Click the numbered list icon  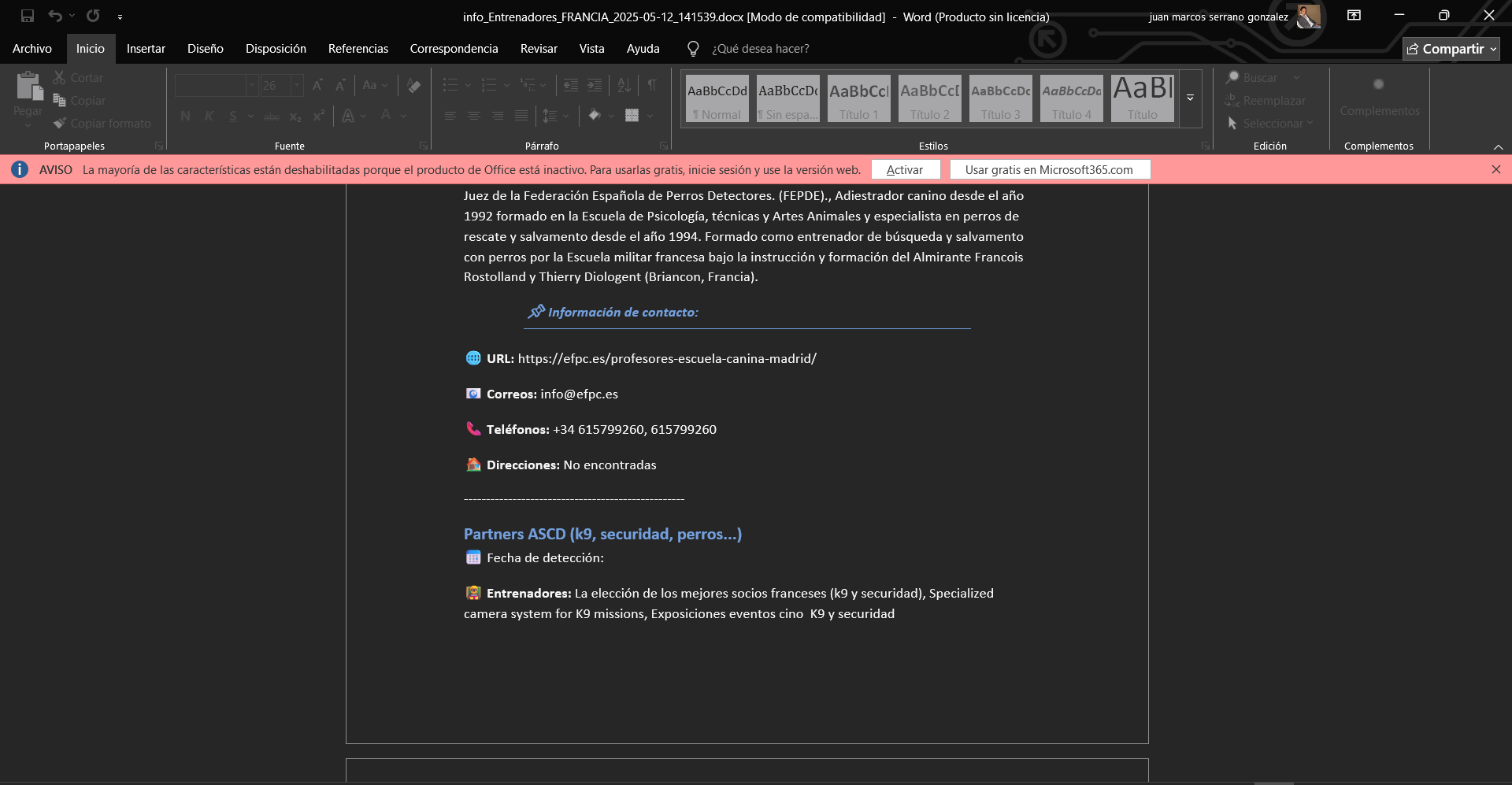pyautogui.click(x=489, y=85)
